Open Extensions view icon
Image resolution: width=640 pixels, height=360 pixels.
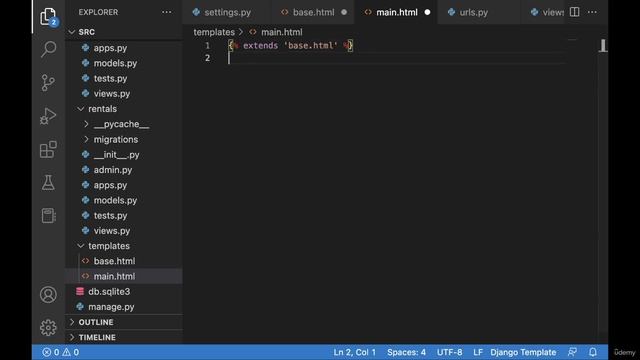click(48, 149)
